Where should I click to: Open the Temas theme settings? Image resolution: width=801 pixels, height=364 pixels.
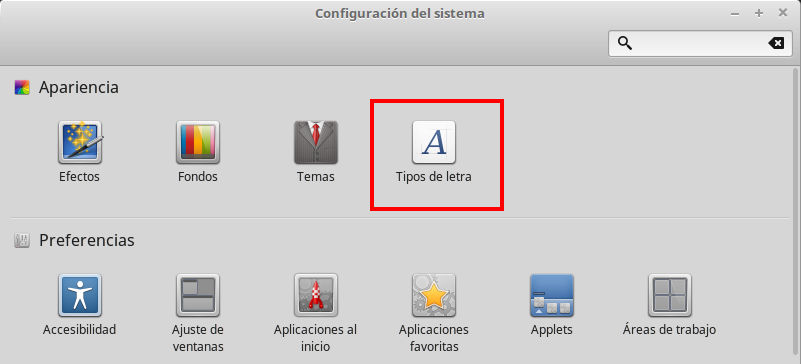(316, 142)
